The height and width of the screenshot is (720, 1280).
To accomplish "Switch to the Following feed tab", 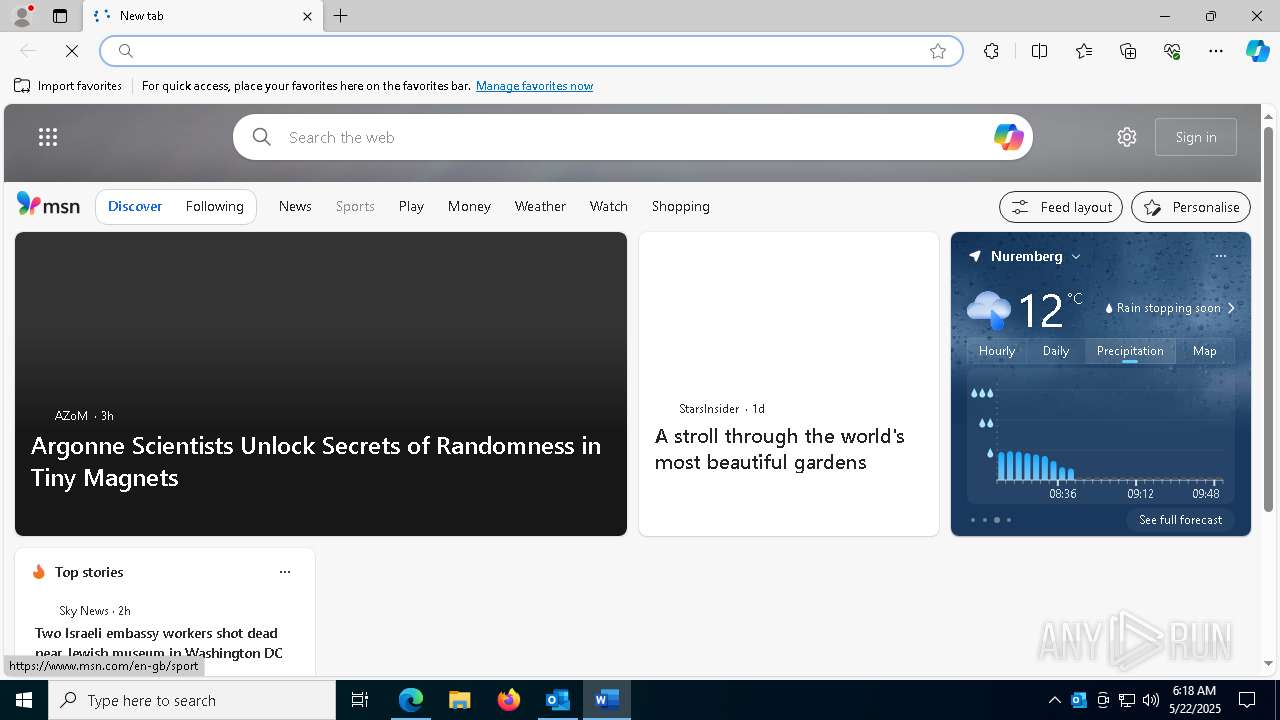I will coord(214,206).
